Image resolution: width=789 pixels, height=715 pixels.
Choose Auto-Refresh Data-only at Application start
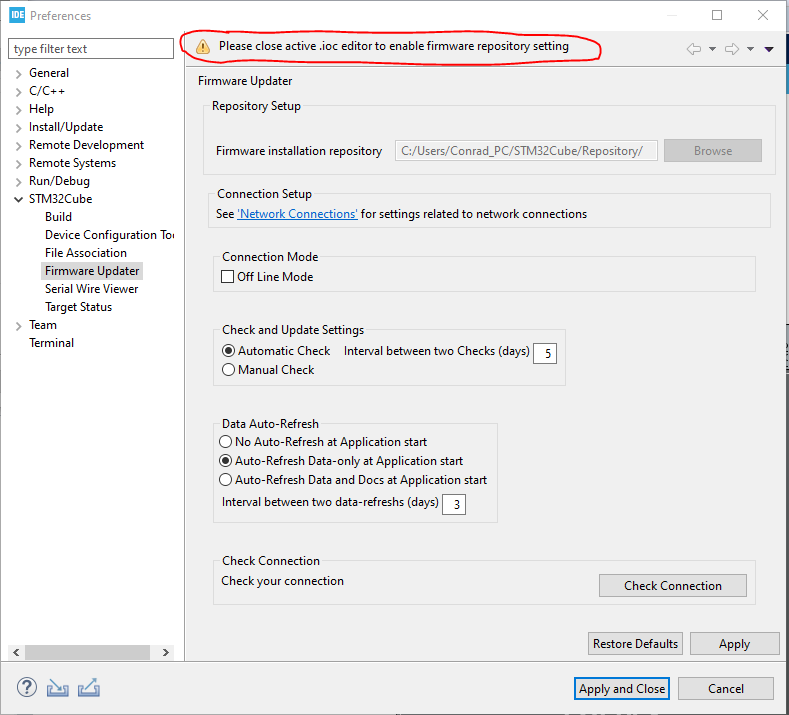[225, 461]
